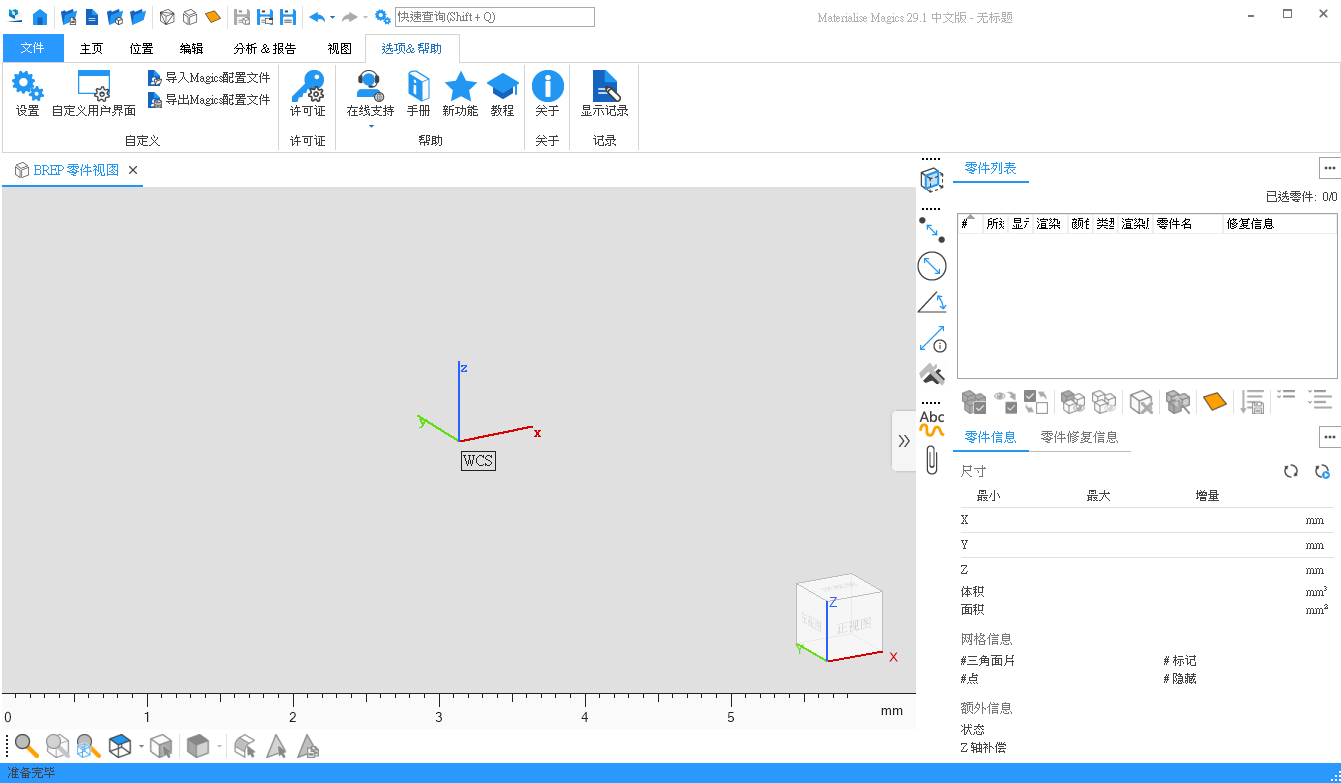This screenshot has height=783, width=1341.
Task: Click the orange platform icon in quick access bar
Action: pyautogui.click(x=213, y=17)
